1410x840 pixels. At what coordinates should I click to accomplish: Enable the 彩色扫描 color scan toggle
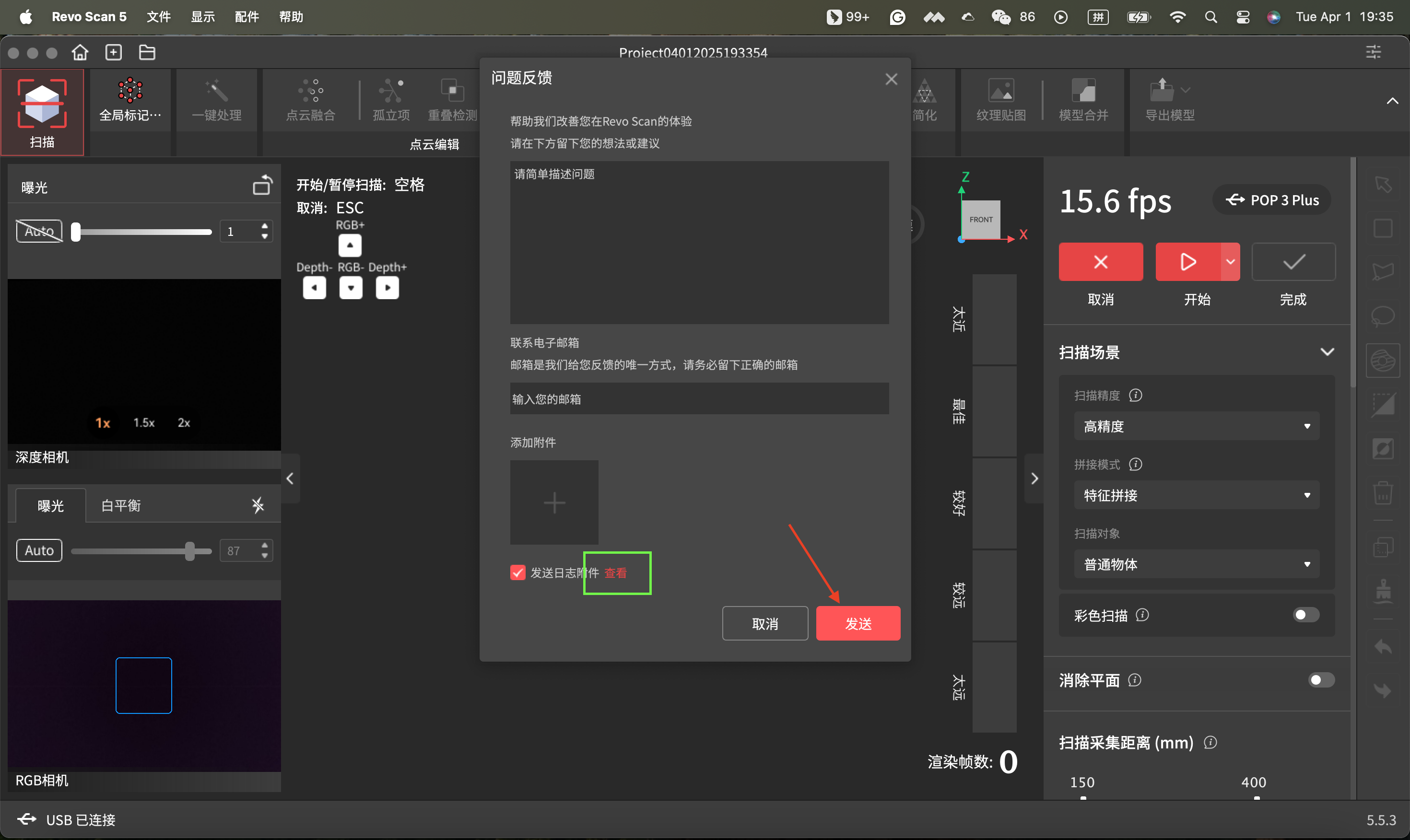pyautogui.click(x=1306, y=615)
